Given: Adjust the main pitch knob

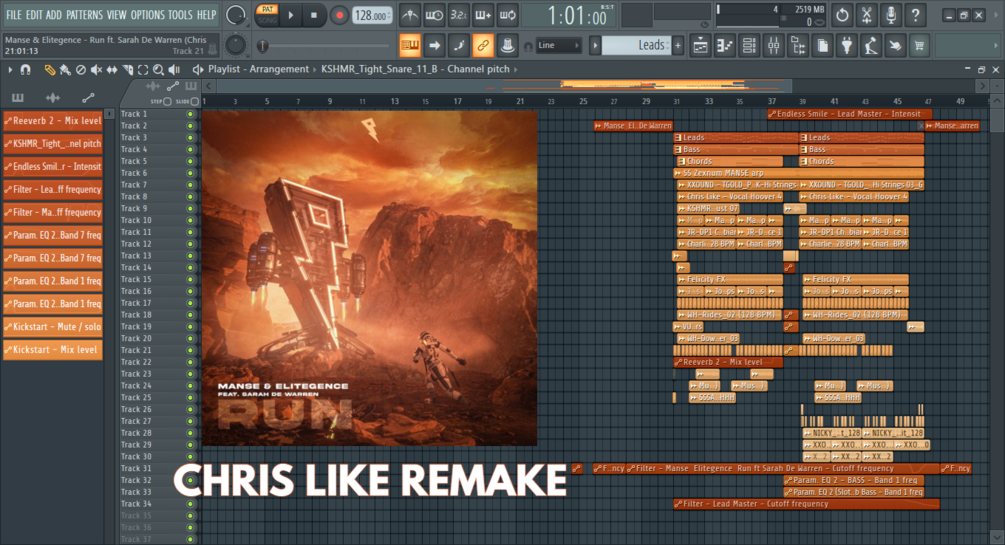Looking at the screenshot, I should pos(236,45).
